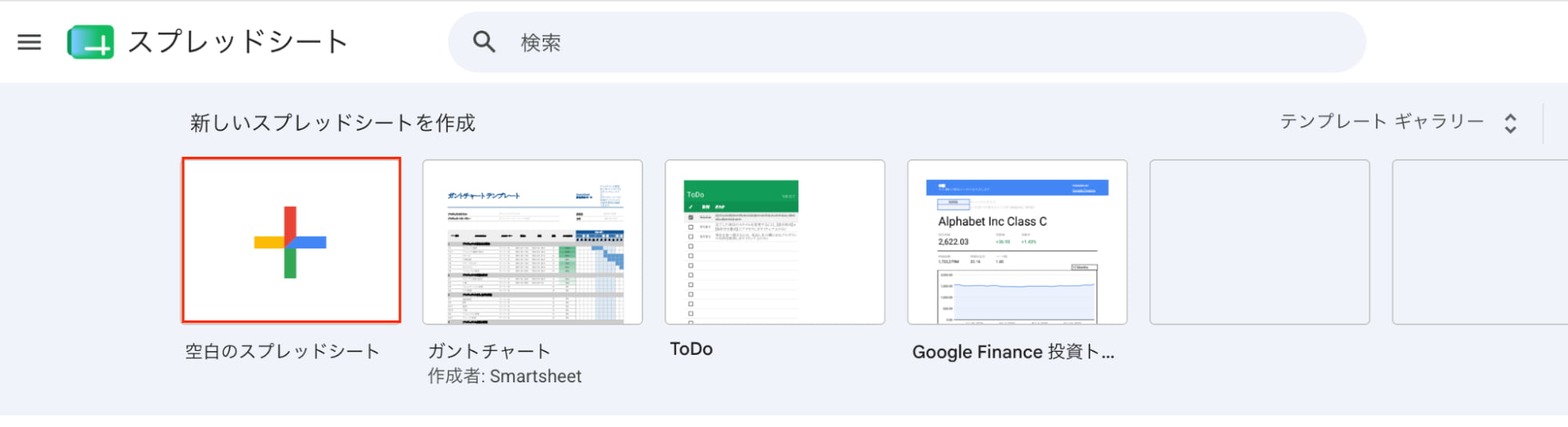Click 新しいスプレッドシートを作成 heading

click(333, 123)
